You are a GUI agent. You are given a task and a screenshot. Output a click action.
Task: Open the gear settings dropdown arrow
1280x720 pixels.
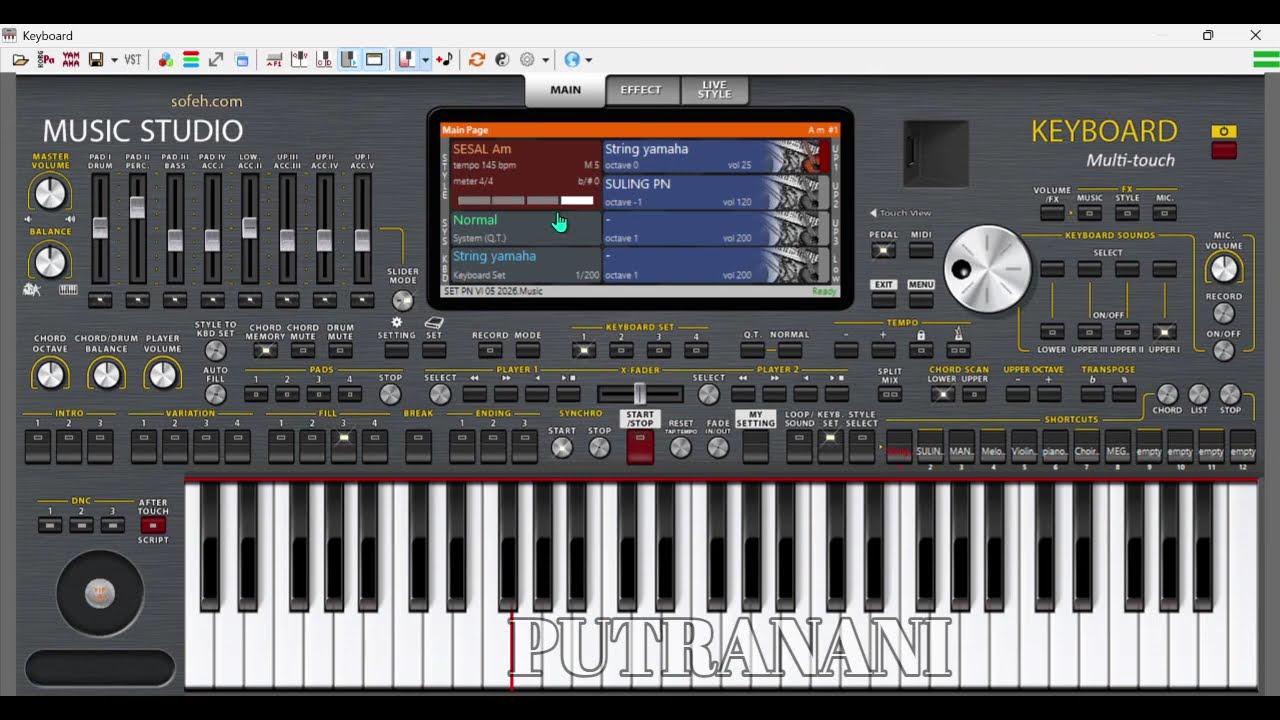point(545,60)
